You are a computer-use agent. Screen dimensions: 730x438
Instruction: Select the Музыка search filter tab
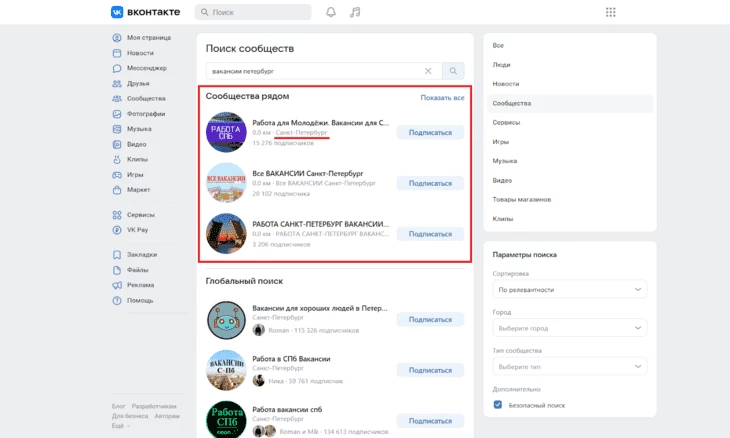tap(570, 161)
